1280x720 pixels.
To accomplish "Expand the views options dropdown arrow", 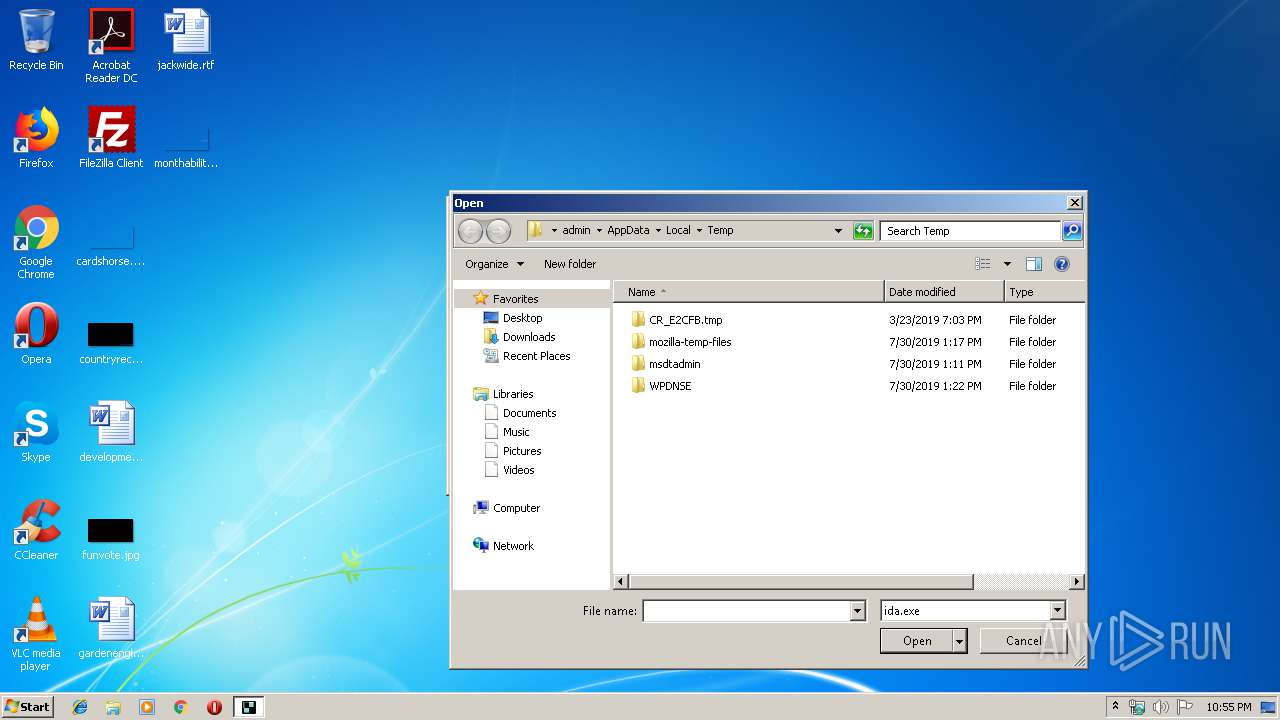I will click(x=1007, y=264).
